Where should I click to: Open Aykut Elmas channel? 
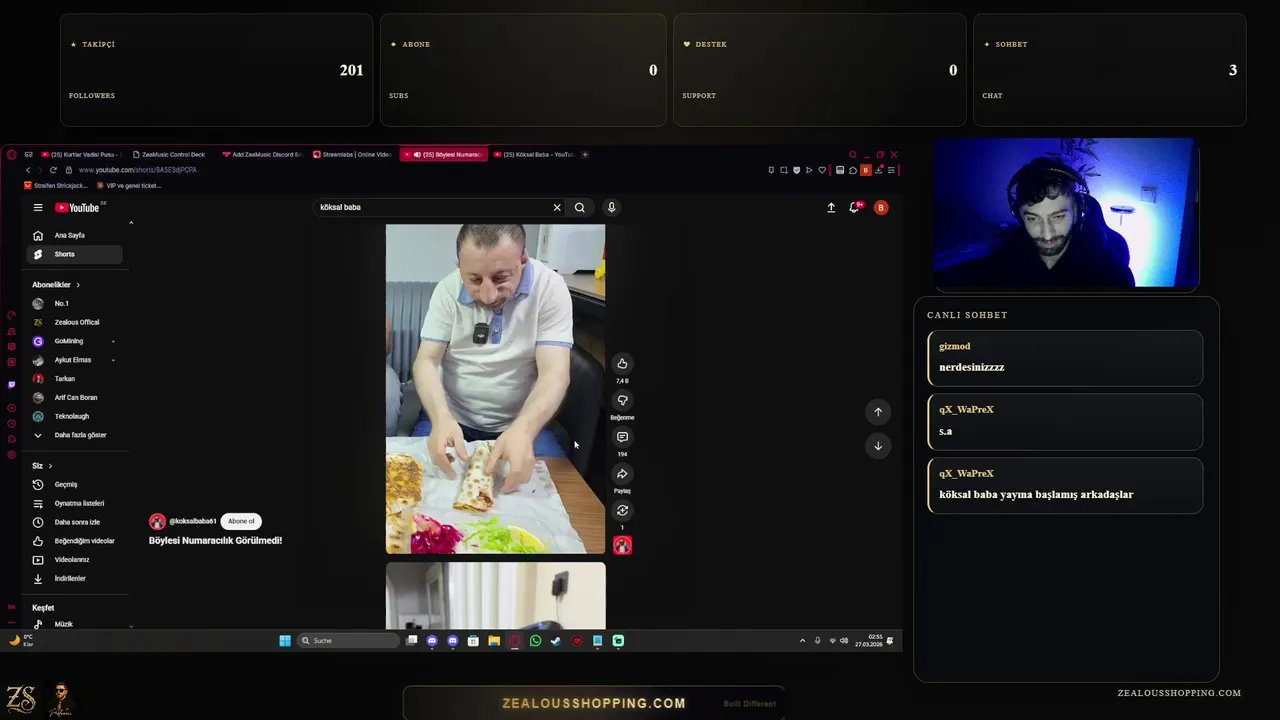pos(75,360)
